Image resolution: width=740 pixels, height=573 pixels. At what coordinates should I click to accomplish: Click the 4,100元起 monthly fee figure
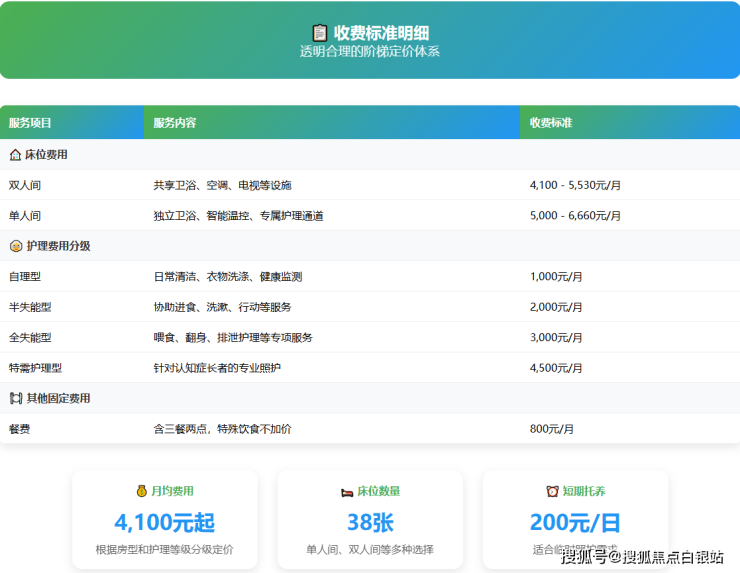pyautogui.click(x=165, y=522)
